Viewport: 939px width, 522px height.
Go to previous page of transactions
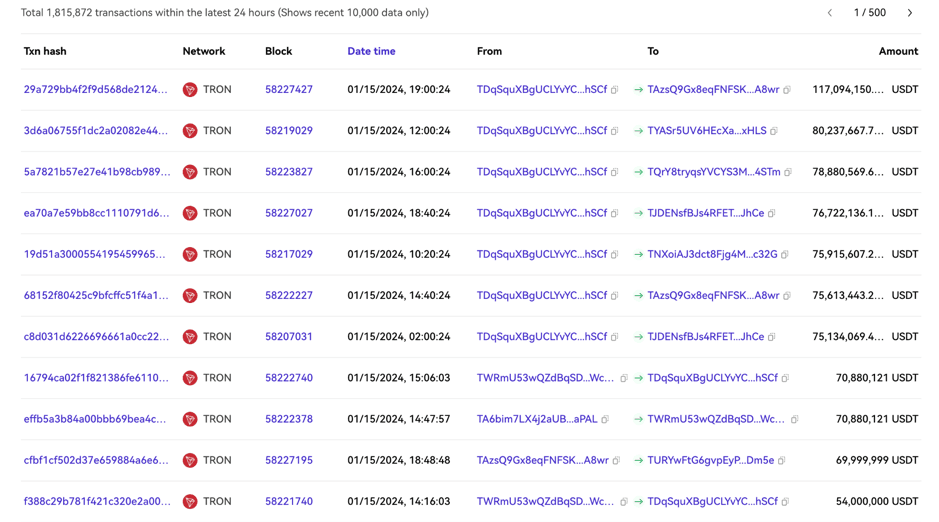click(829, 13)
